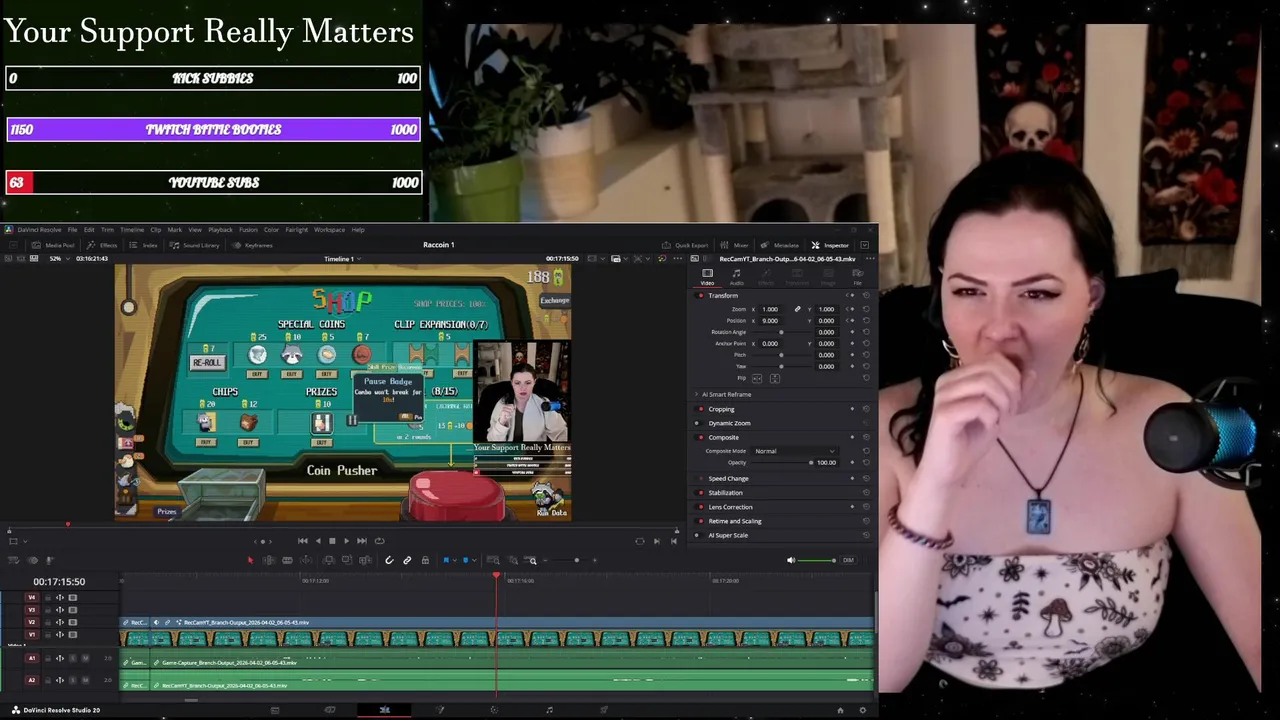The height and width of the screenshot is (720, 1280).
Task: Switch to the Fairlight page
Action: [549, 710]
